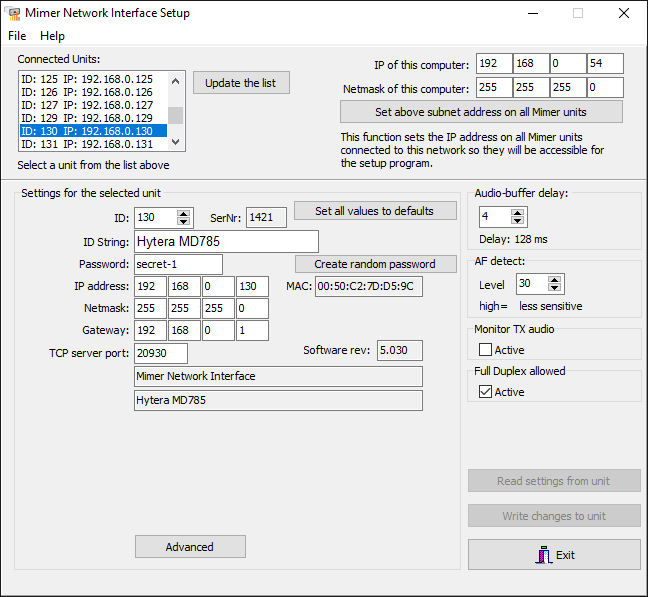The image size is (648, 597).
Task: Increase Audio-buffer delay with up arrow
Action: 517,213
